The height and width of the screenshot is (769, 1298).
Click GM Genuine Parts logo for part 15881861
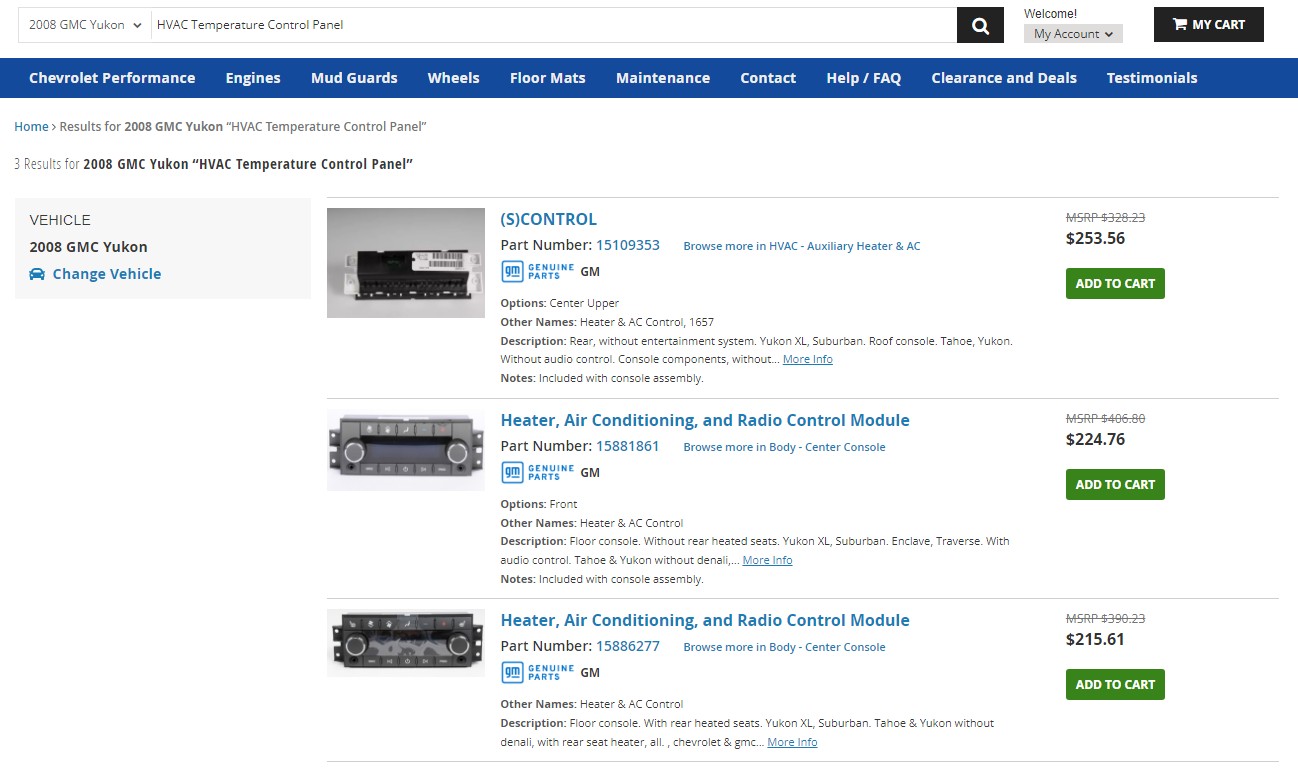(538, 472)
